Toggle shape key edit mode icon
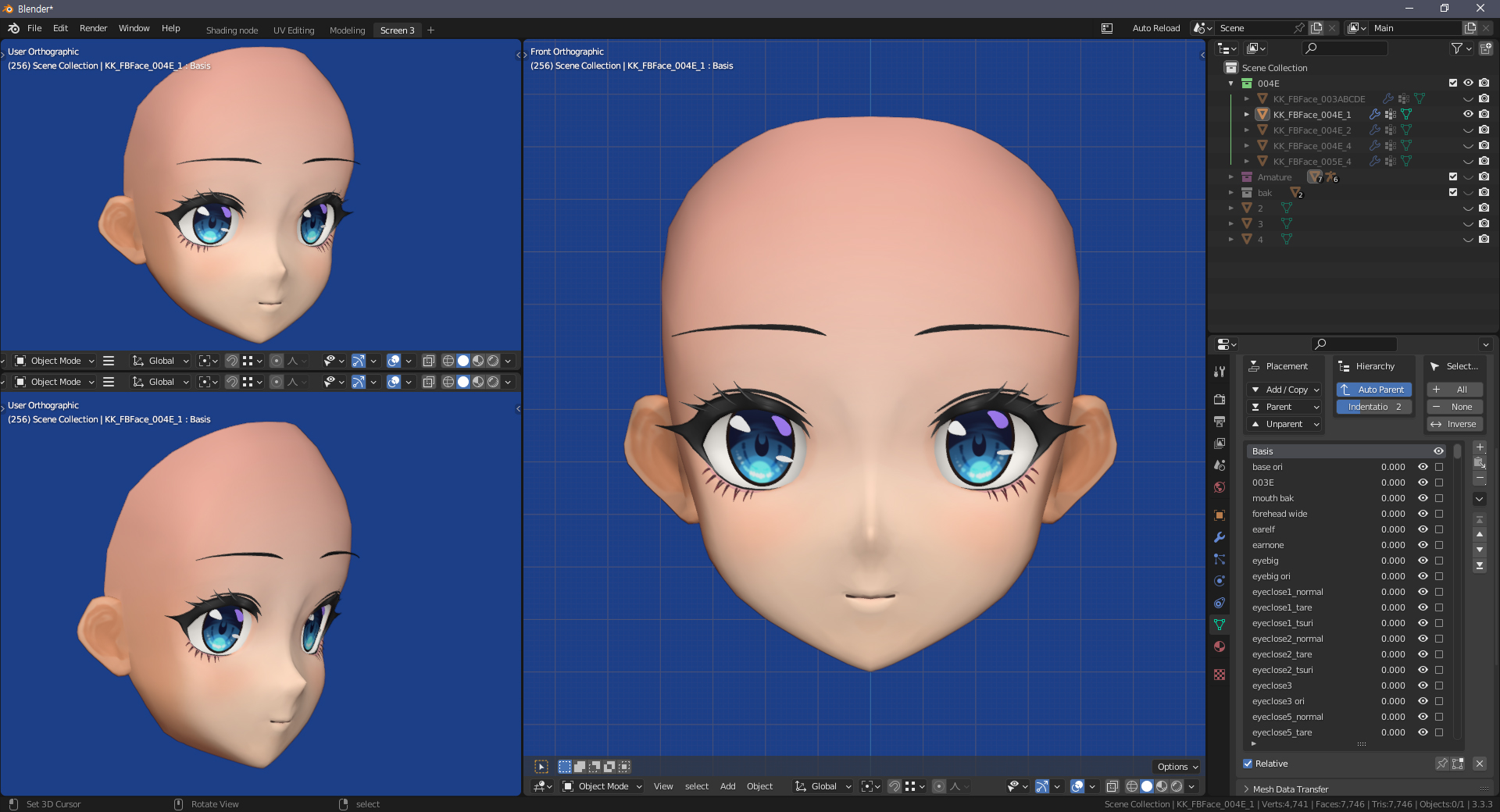 pos(1458,764)
